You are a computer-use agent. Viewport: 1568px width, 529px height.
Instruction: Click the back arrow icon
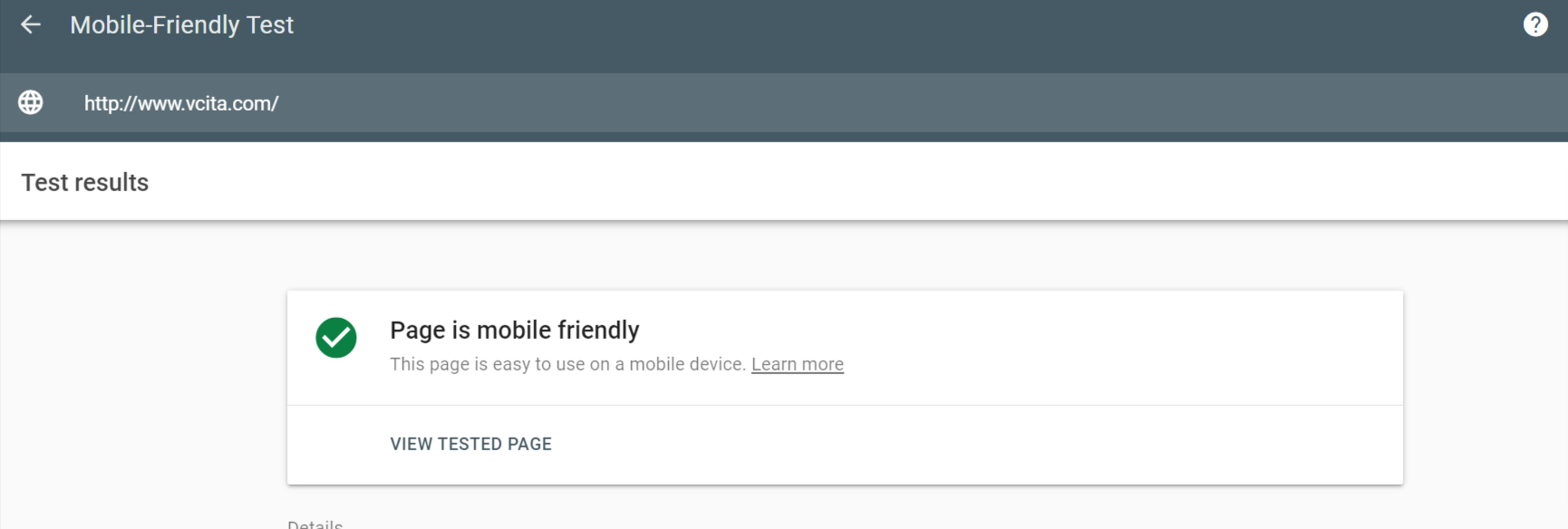pos(31,24)
